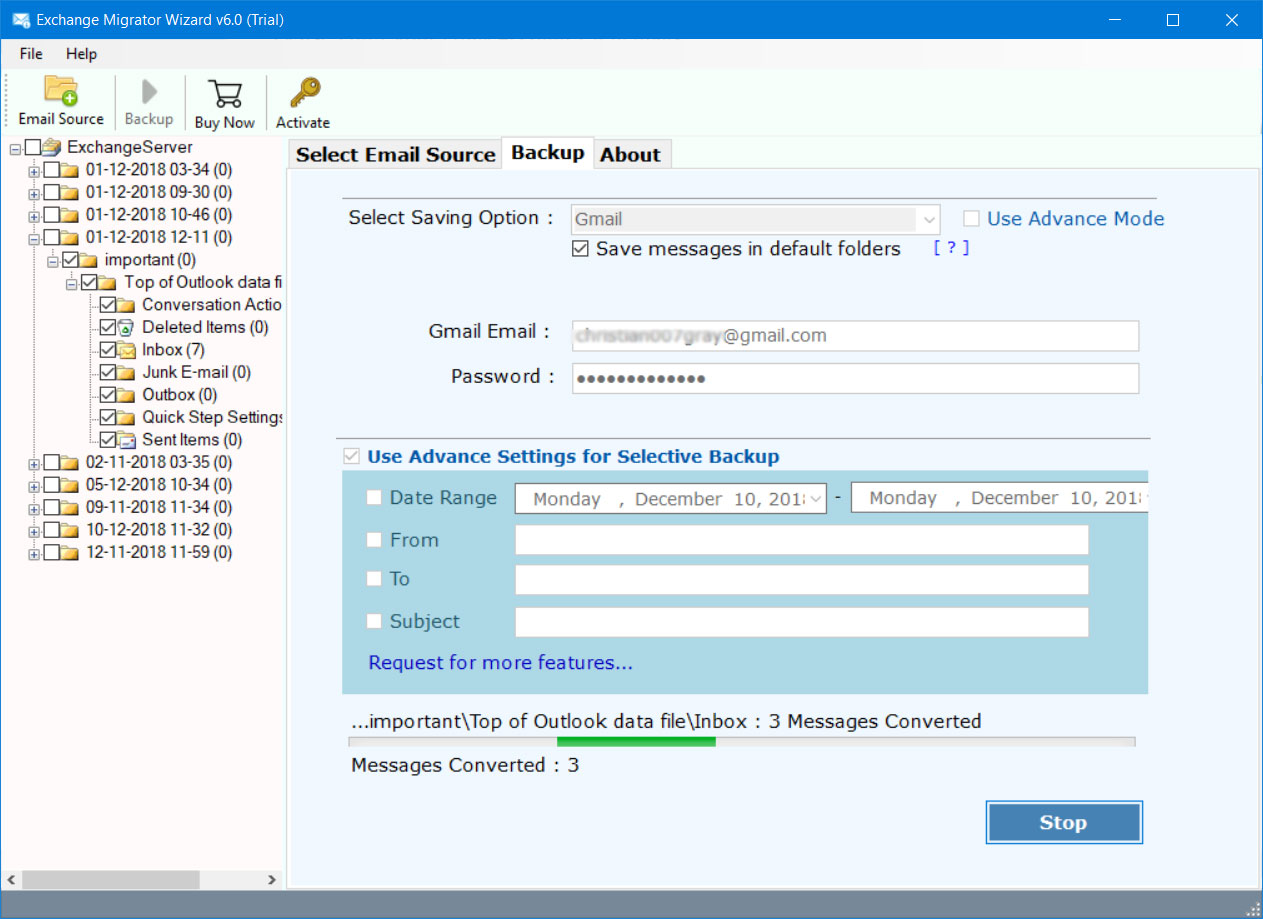Screen dimensions: 1263x919
Task: Switch to the Backup tab
Action: tap(548, 152)
